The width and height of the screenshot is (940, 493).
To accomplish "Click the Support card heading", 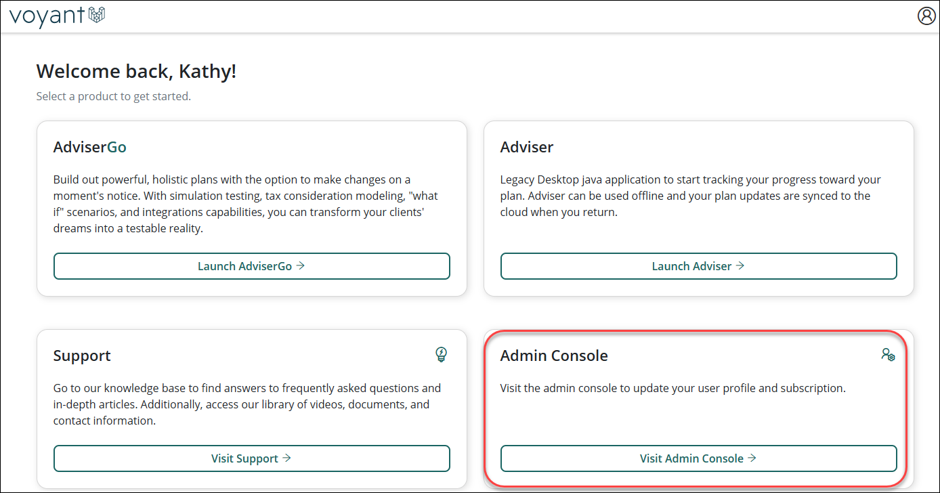I will pos(82,356).
